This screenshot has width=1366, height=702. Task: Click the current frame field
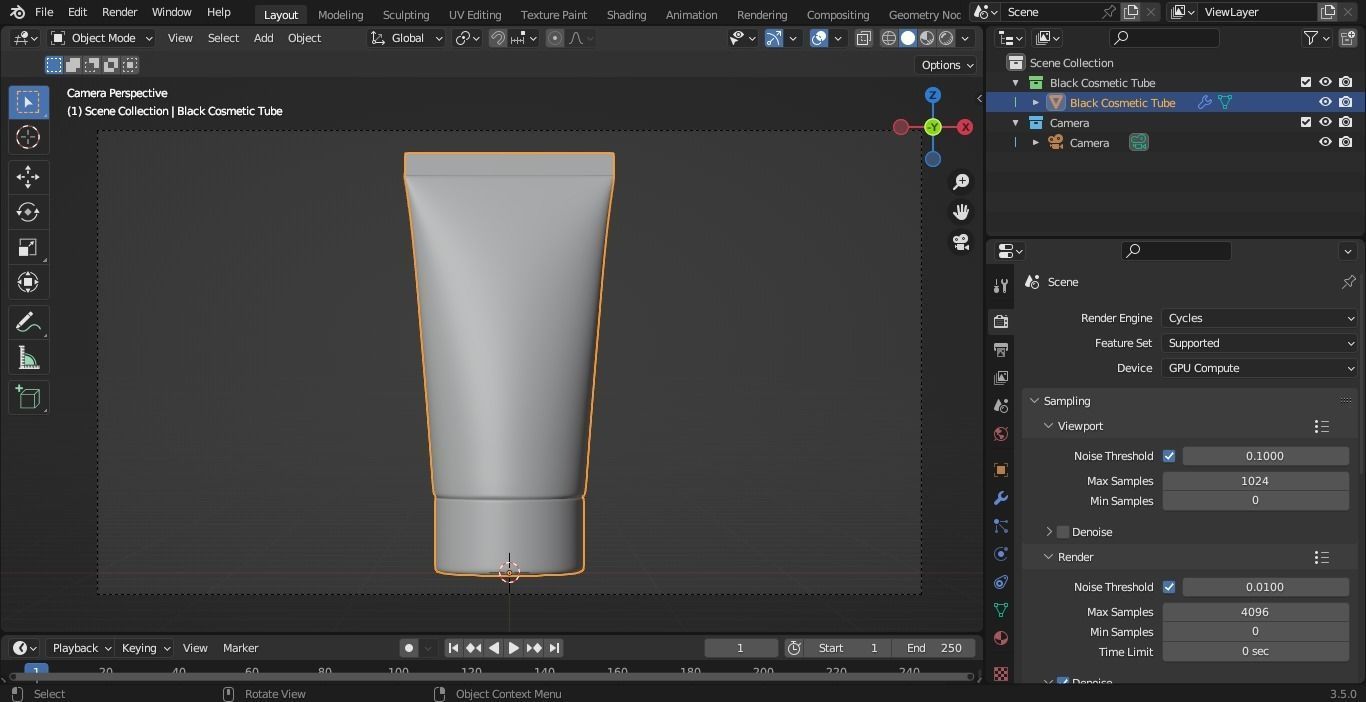coord(741,648)
